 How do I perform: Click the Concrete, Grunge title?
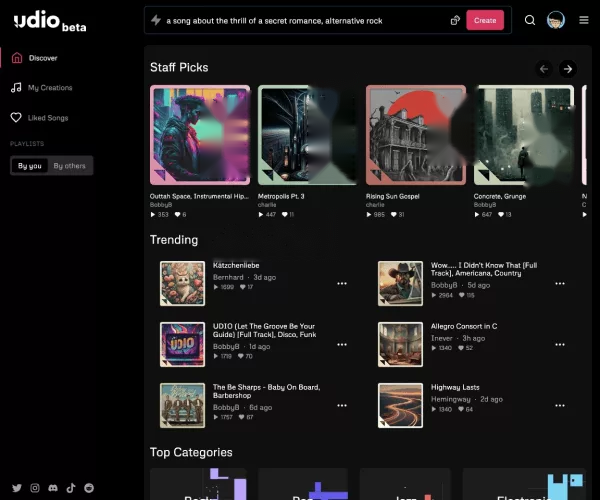tap(500, 196)
